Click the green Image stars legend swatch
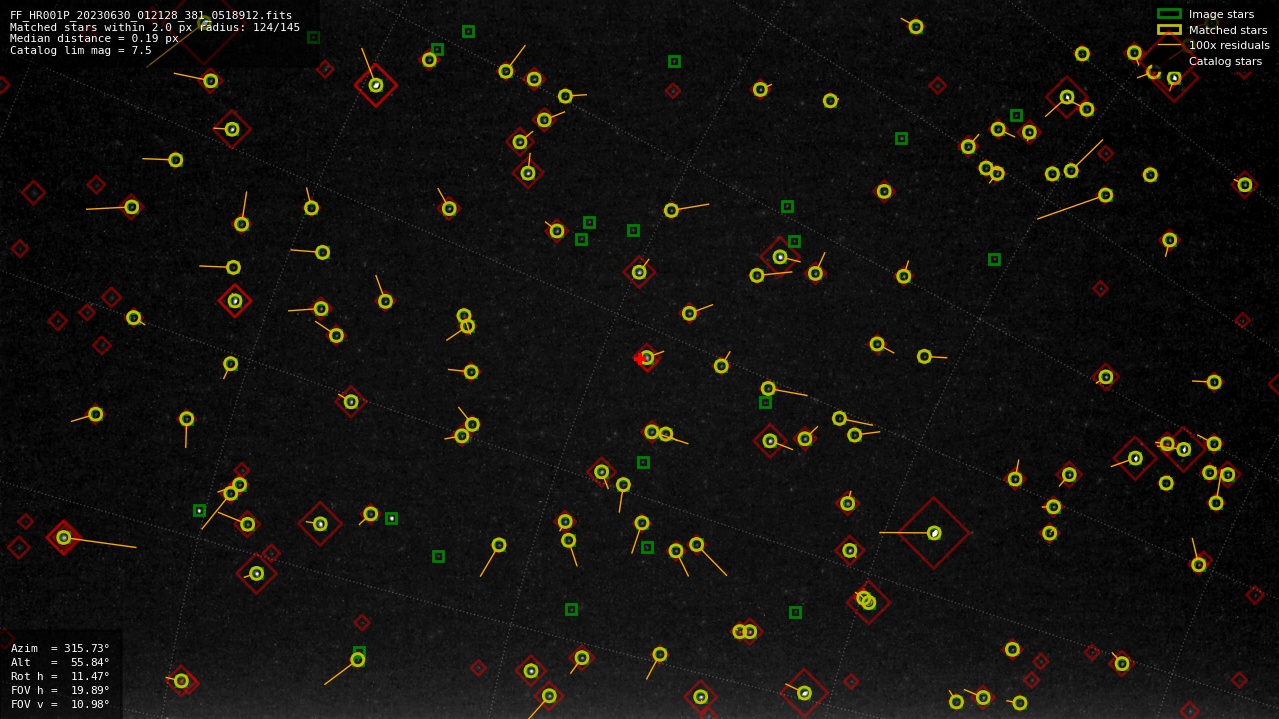Viewport: 1279px width, 719px height. 1169,14
